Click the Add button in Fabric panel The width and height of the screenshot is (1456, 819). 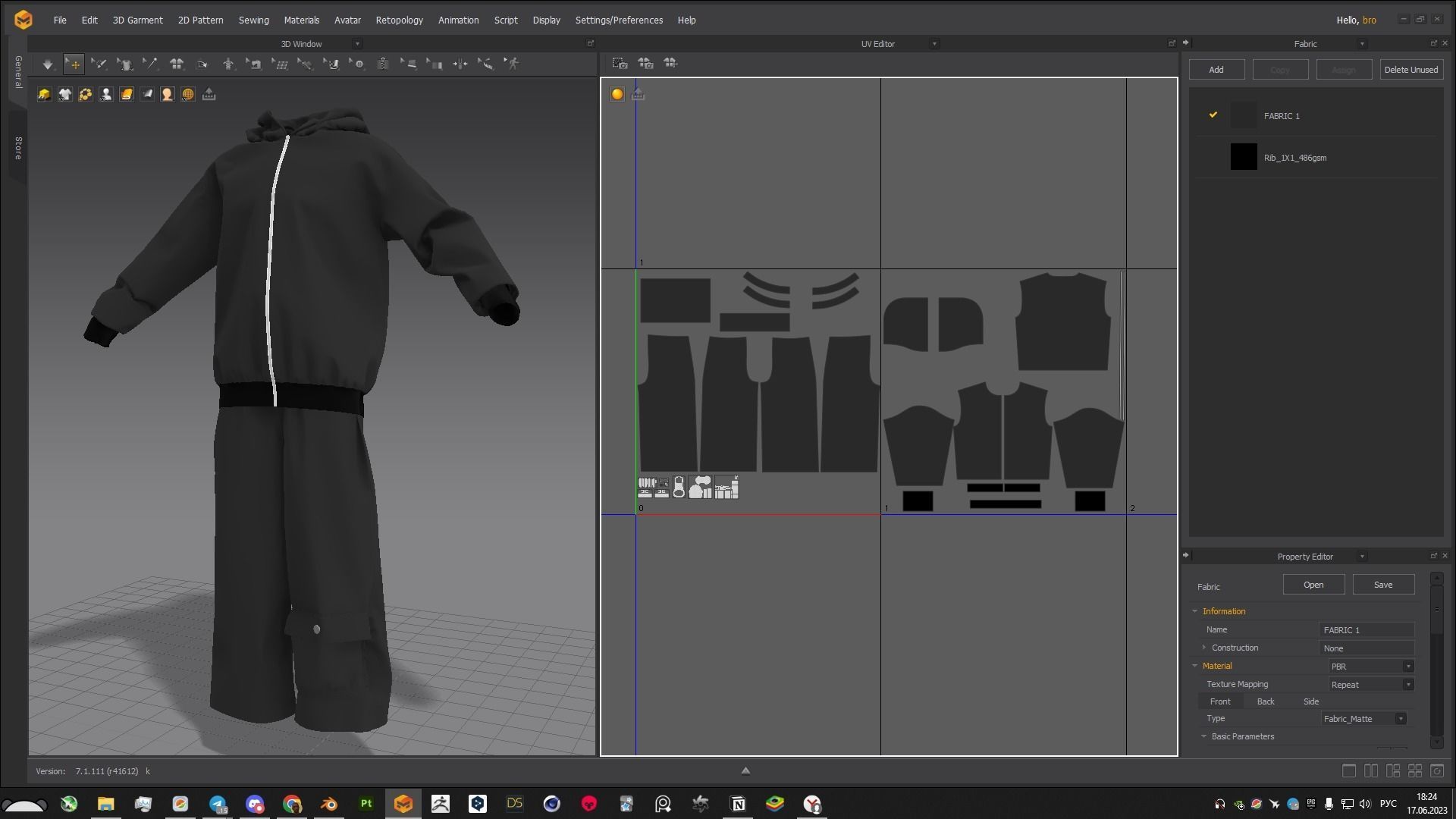click(x=1216, y=69)
